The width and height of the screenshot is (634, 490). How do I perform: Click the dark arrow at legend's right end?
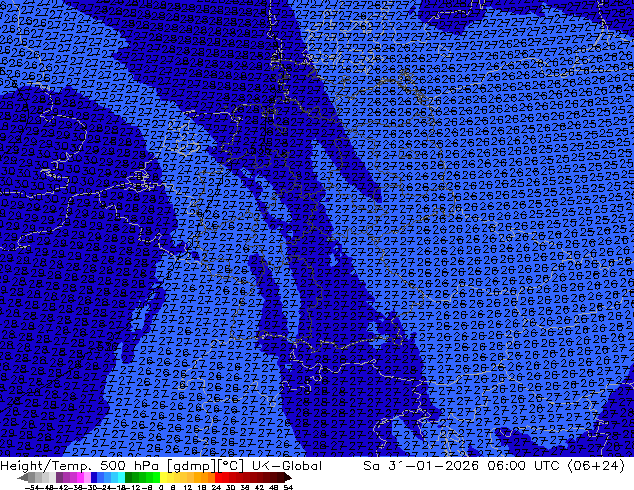(288, 477)
